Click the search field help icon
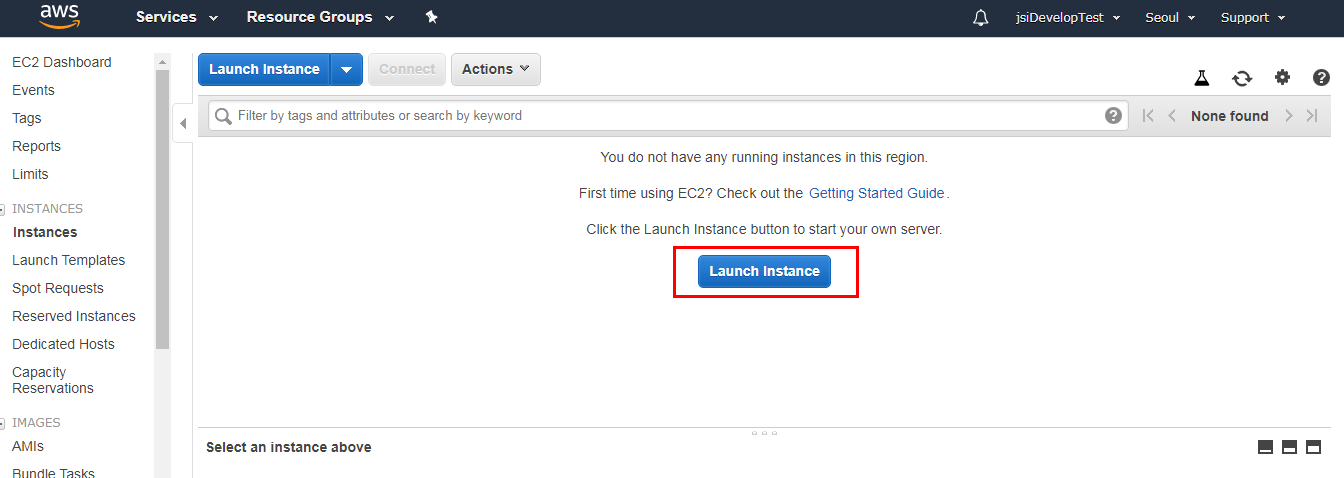The width and height of the screenshot is (1344, 478). (x=1113, y=116)
